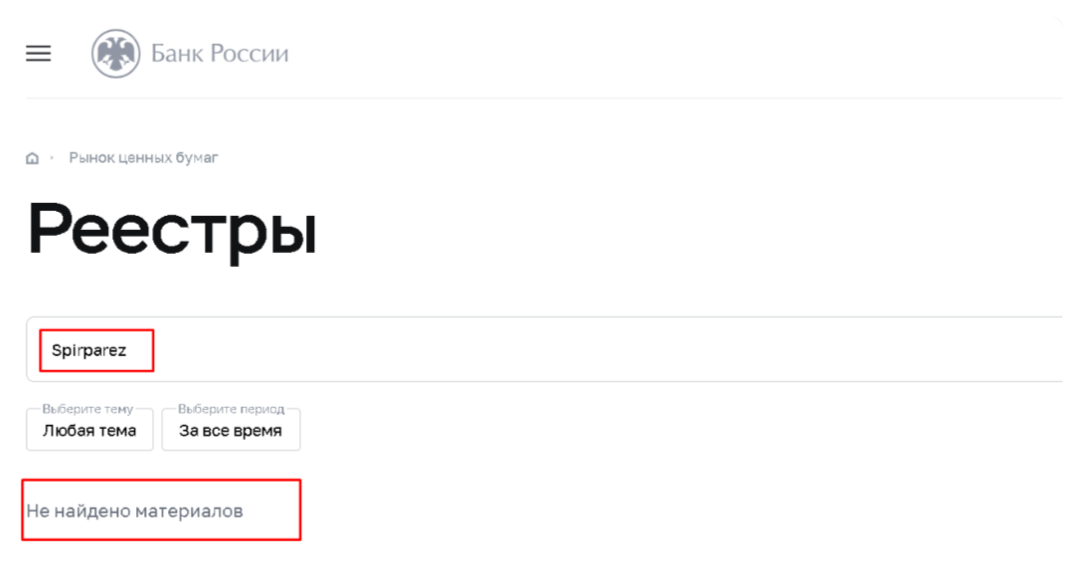This screenshot has width=1071, height=573.
Task: Click the top edge of the red box around Spirparez
Action: click(96, 331)
